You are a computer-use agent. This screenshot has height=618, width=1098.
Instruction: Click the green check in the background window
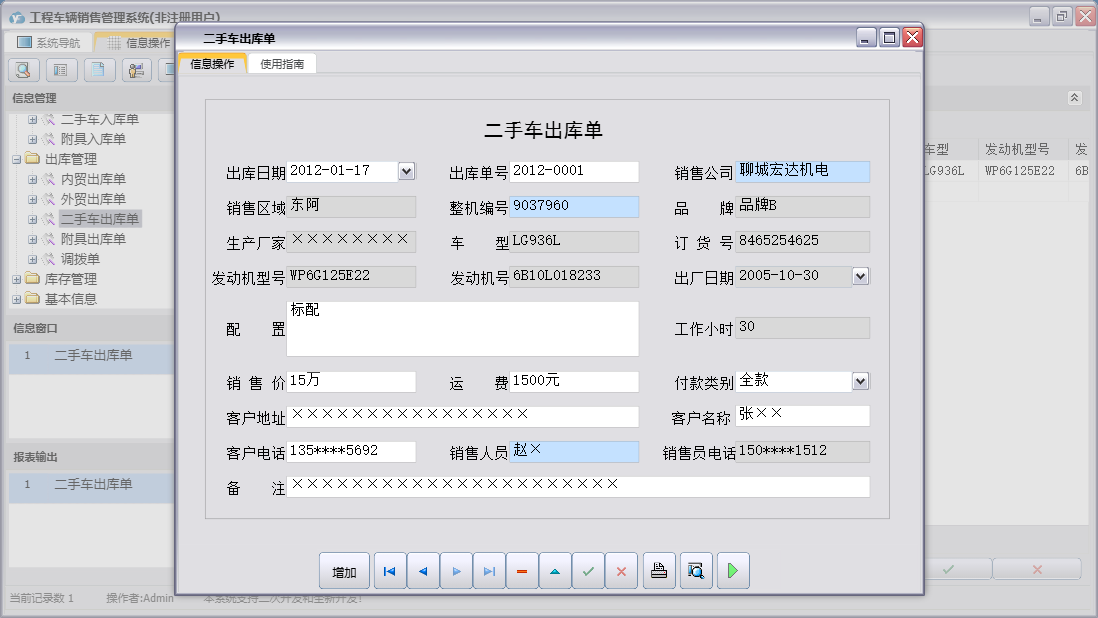[948, 569]
